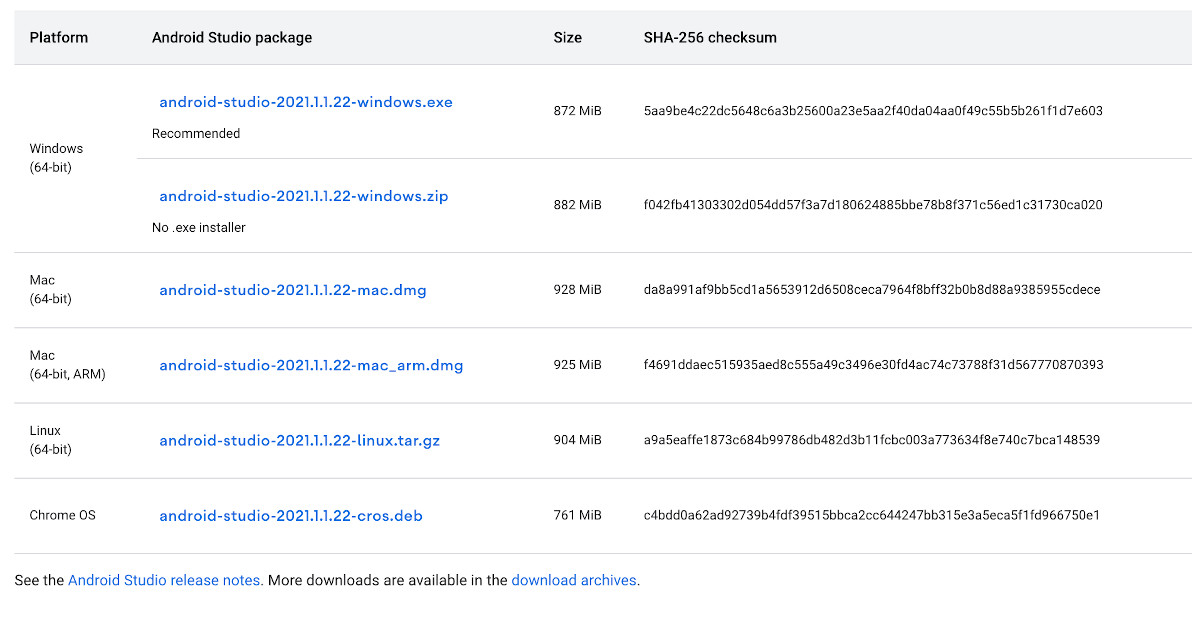This screenshot has width=1200, height=618.
Task: Click the No .exe installer note
Action: tap(199, 227)
